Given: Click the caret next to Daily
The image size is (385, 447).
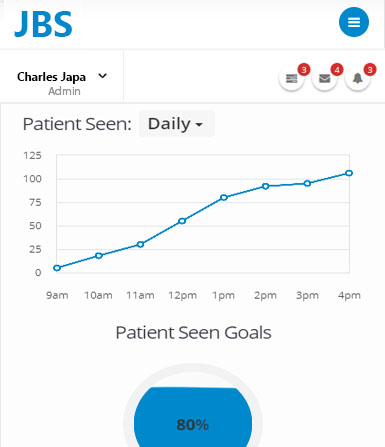Looking at the screenshot, I should [199, 125].
